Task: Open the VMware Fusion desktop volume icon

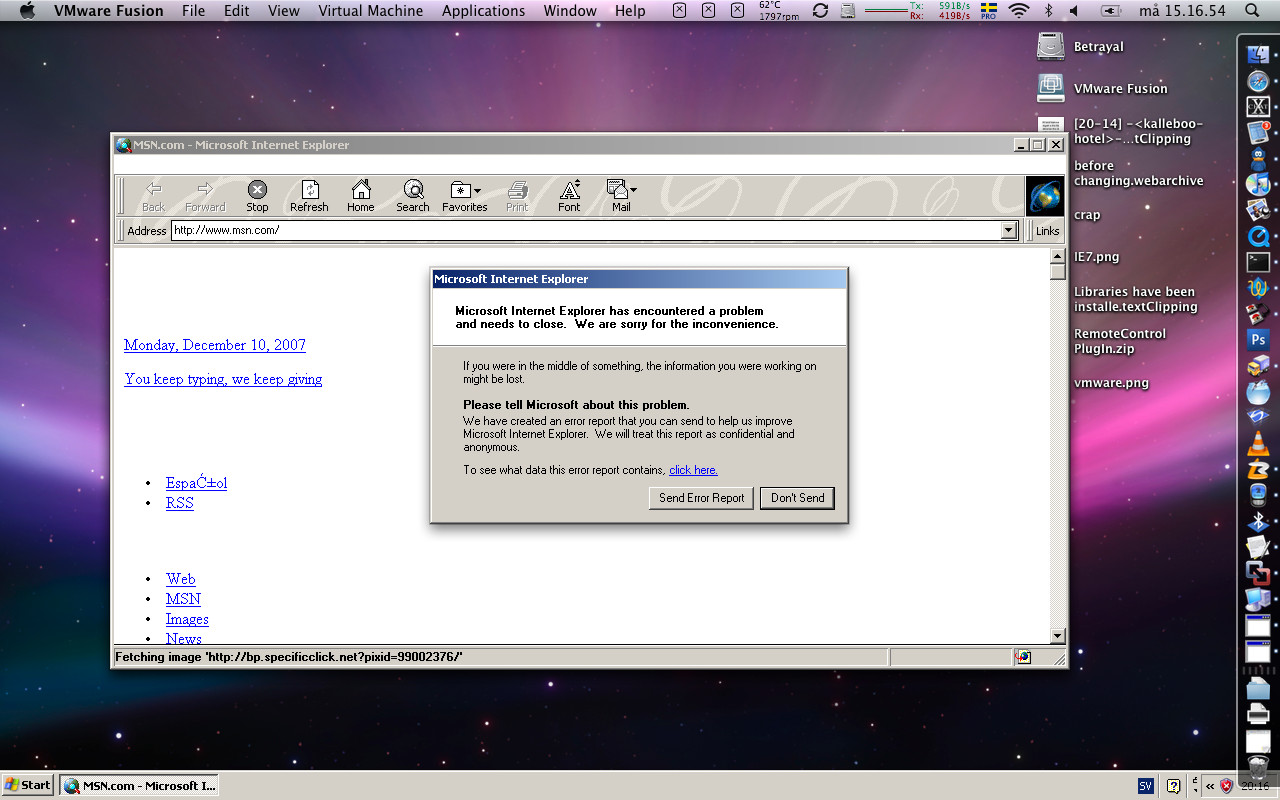Action: coord(1051,88)
